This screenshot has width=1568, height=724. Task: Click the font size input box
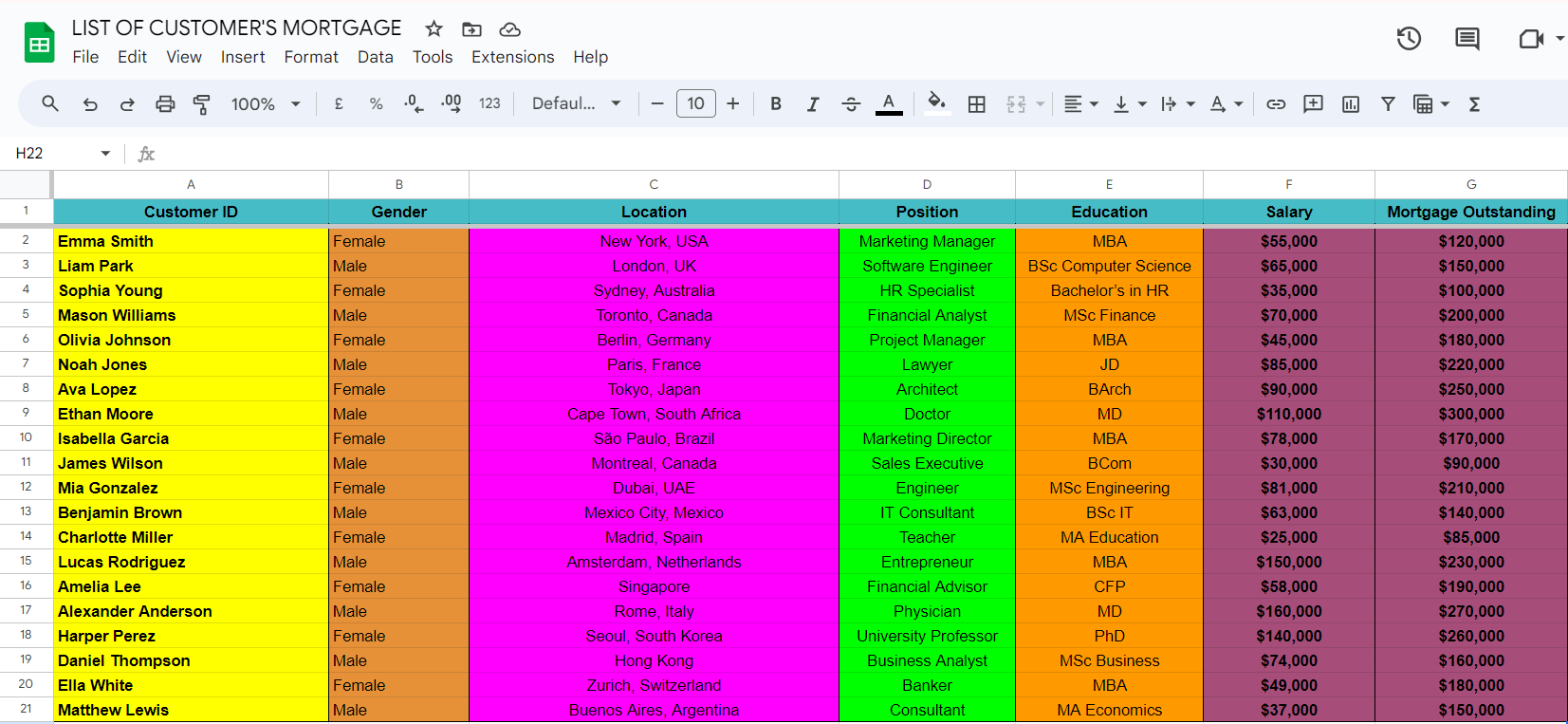[x=695, y=103]
